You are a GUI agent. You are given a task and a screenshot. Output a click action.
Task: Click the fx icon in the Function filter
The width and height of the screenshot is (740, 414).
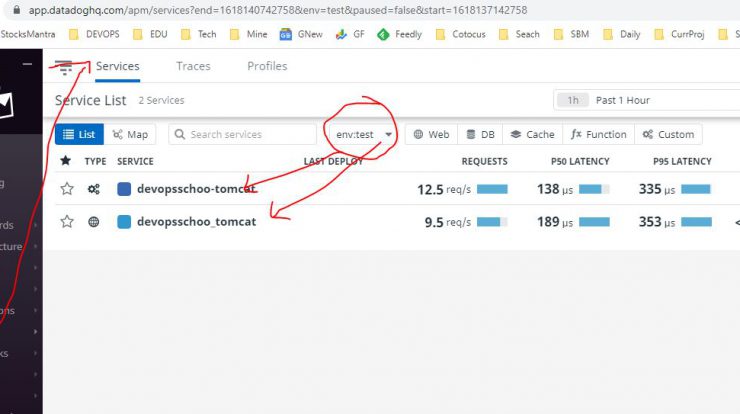click(x=576, y=135)
